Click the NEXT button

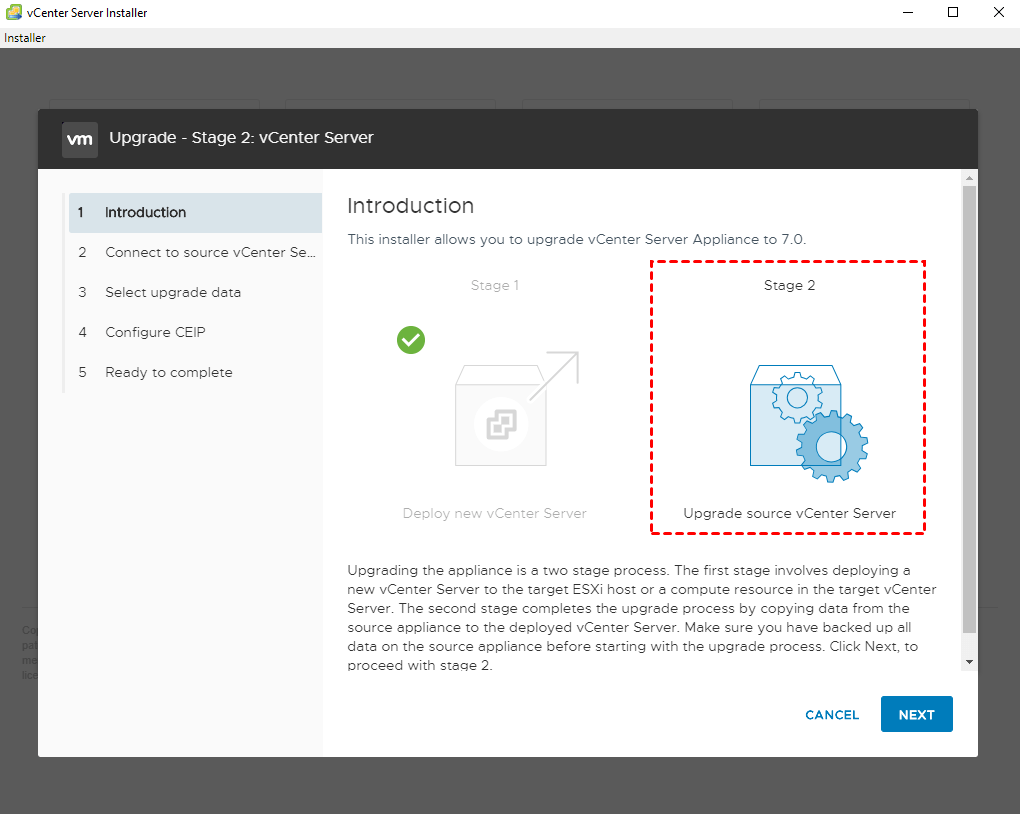tap(917, 714)
